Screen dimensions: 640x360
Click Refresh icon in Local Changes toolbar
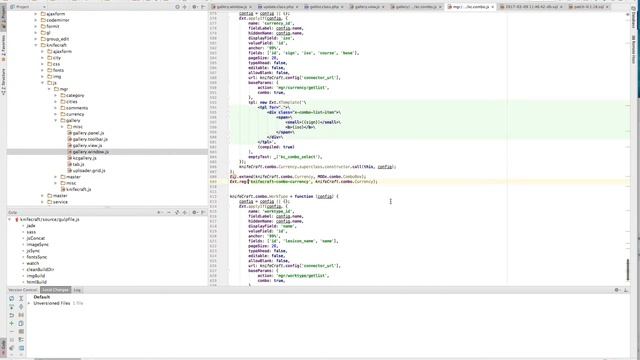(x=11, y=298)
